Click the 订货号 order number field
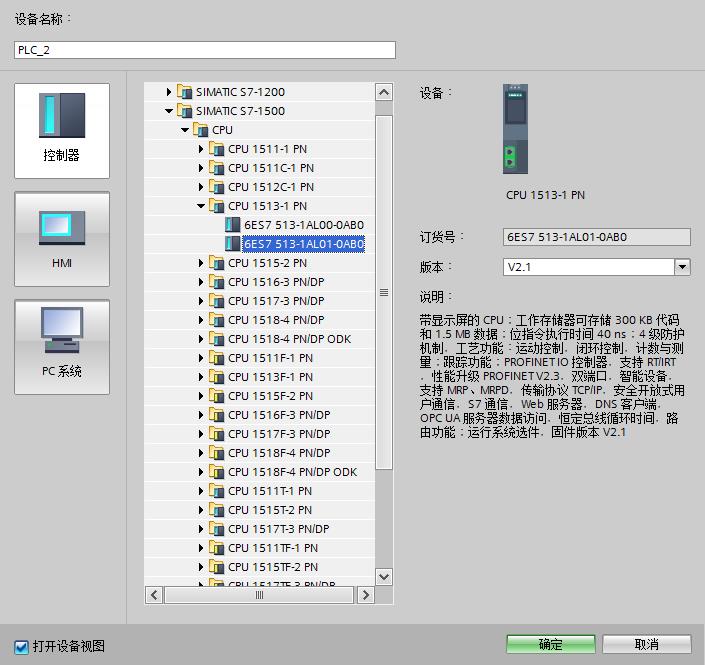The height and width of the screenshot is (665, 705). pyautogui.click(x=597, y=237)
